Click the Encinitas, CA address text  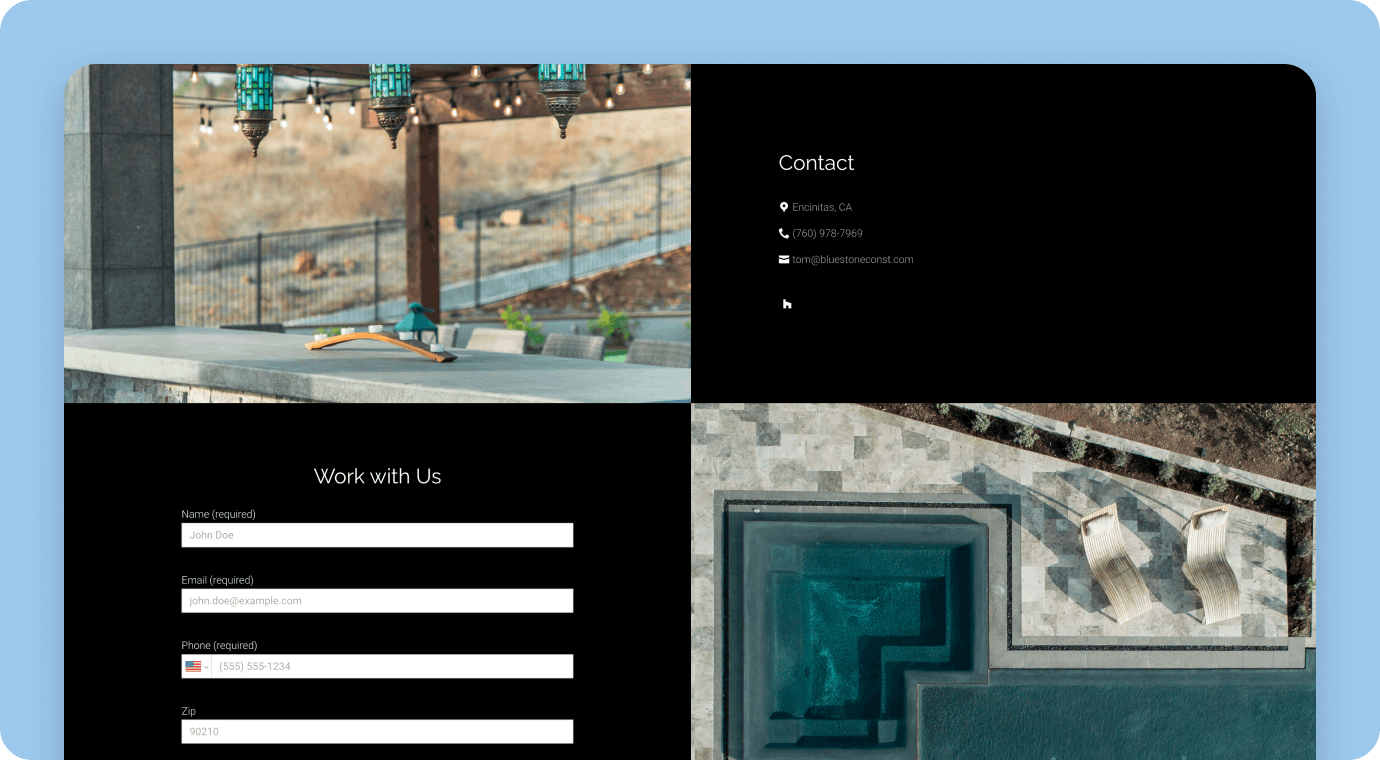pos(822,208)
